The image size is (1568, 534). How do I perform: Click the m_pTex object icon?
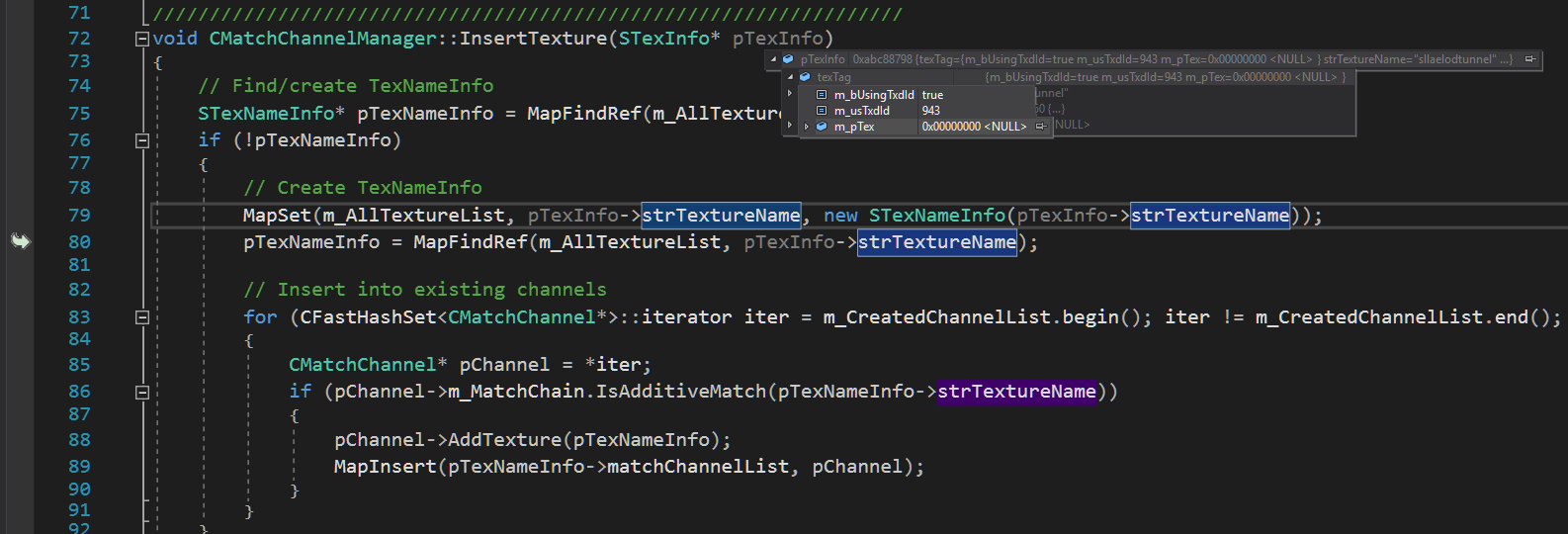[x=821, y=127]
